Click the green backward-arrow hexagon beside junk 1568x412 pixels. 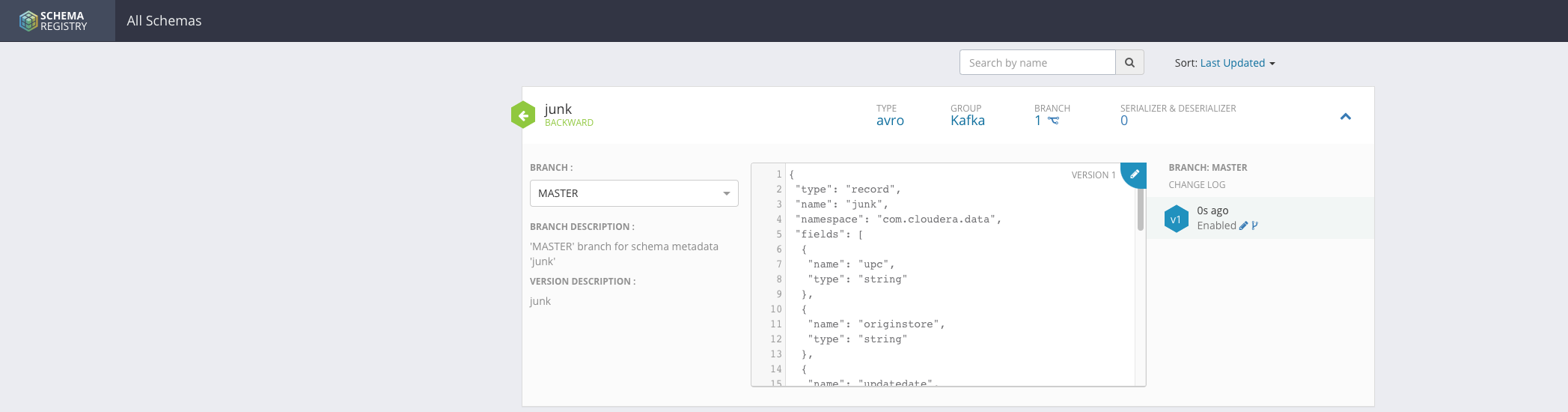pyautogui.click(x=523, y=115)
